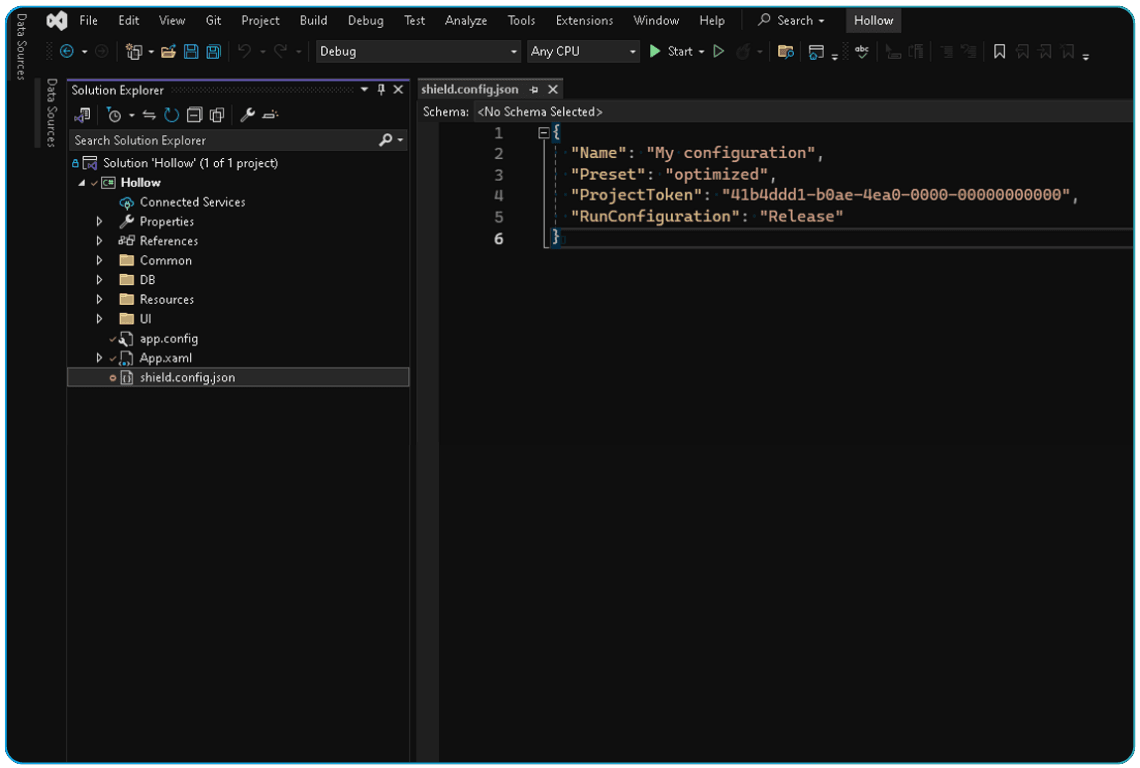Click Preview Selected Items icon in Solution Explorer
Screen dimensions: 1140x768
click(x=270, y=115)
